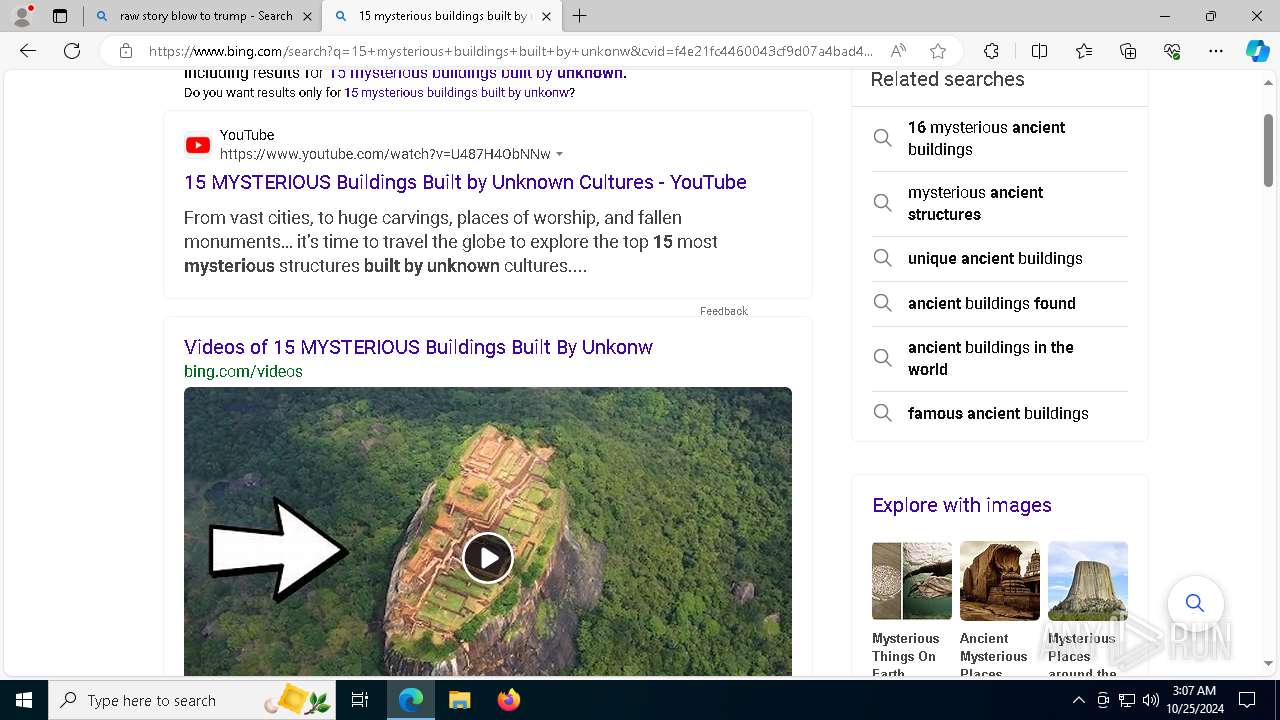
Task: Open network status tray icon
Action: (1126, 700)
